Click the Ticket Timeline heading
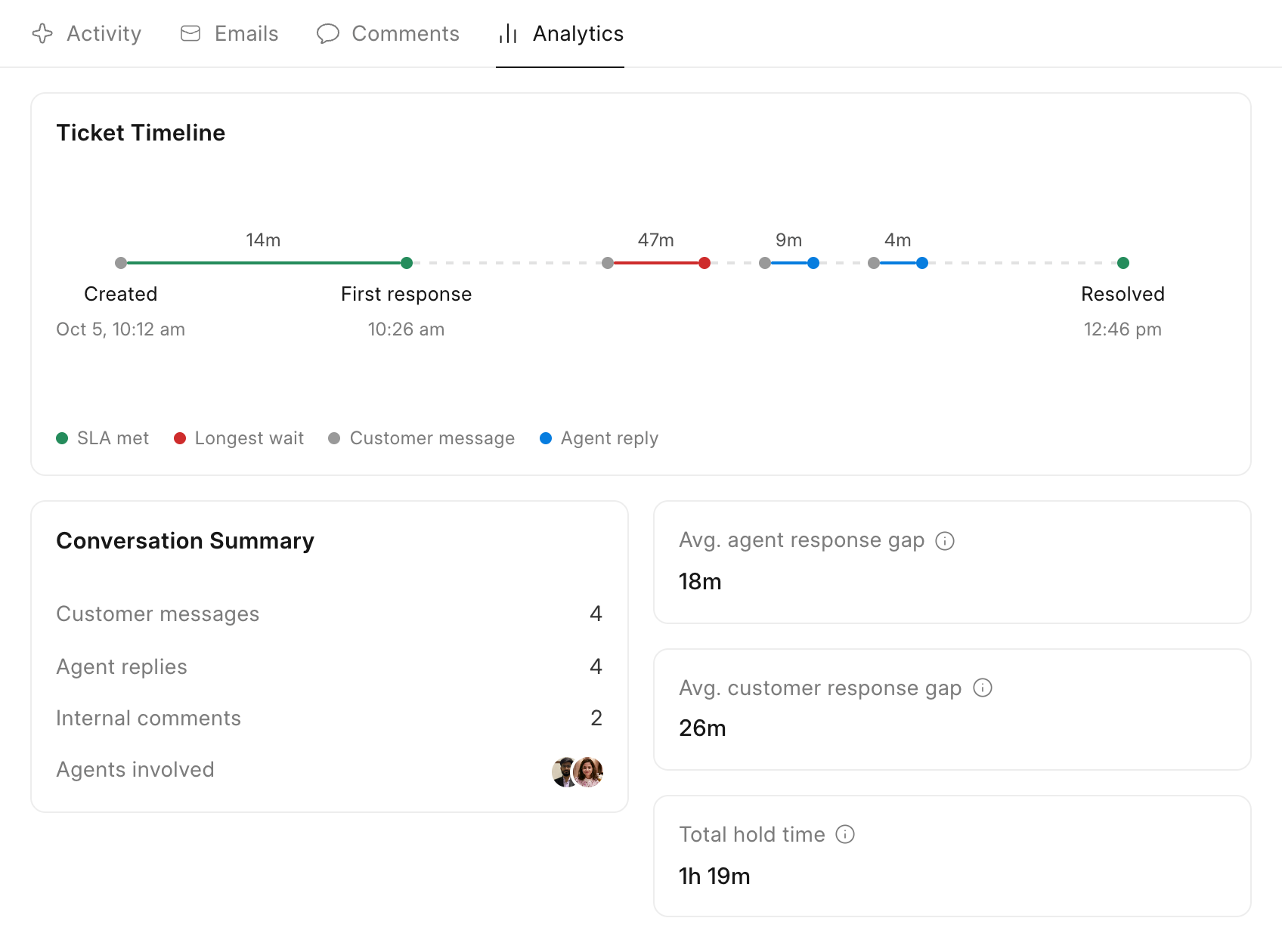 [x=141, y=133]
